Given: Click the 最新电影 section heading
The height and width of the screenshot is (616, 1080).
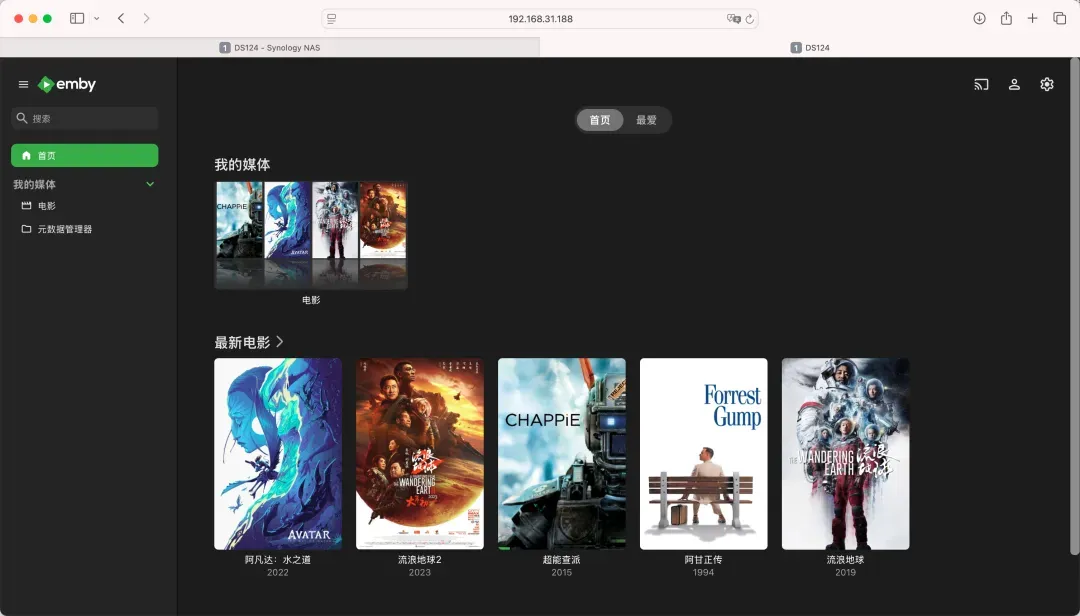Looking at the screenshot, I should (242, 342).
